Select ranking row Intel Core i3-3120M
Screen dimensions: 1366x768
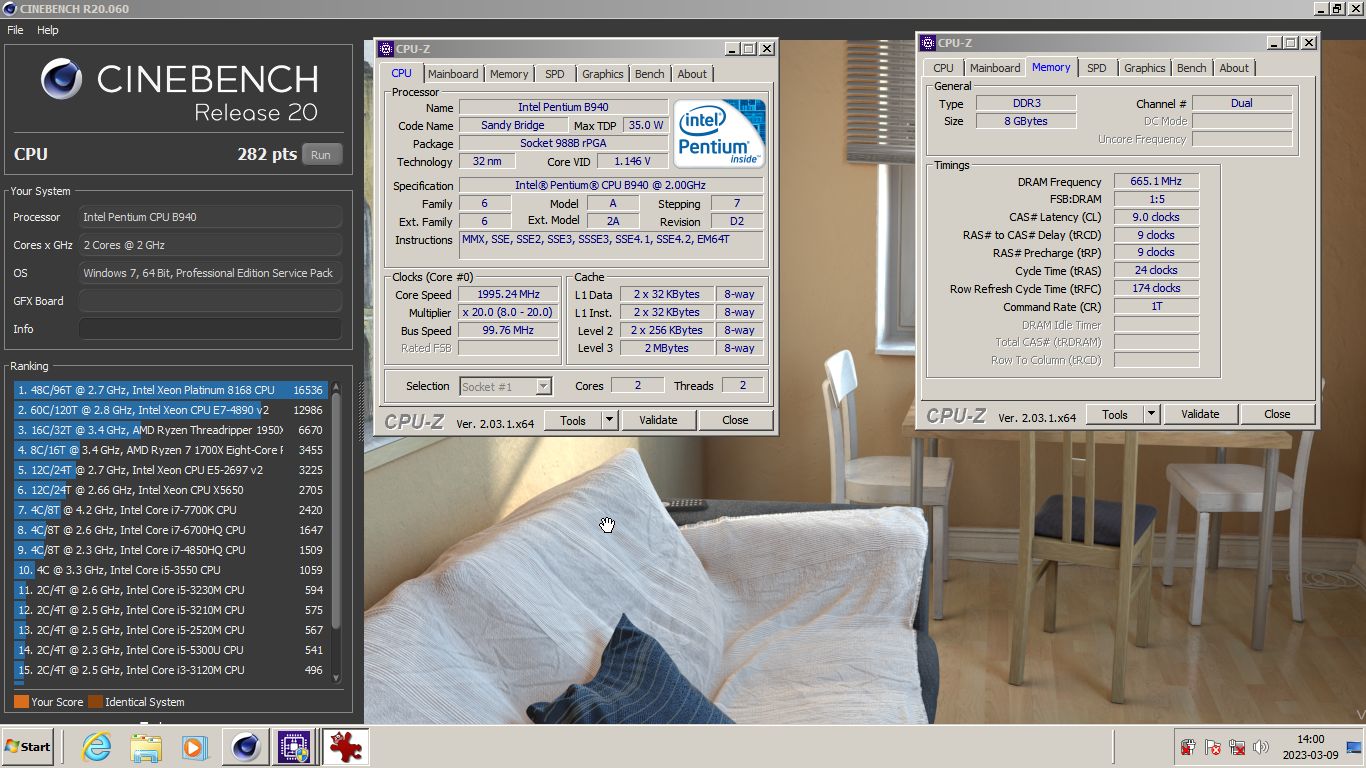pyautogui.click(x=170, y=670)
